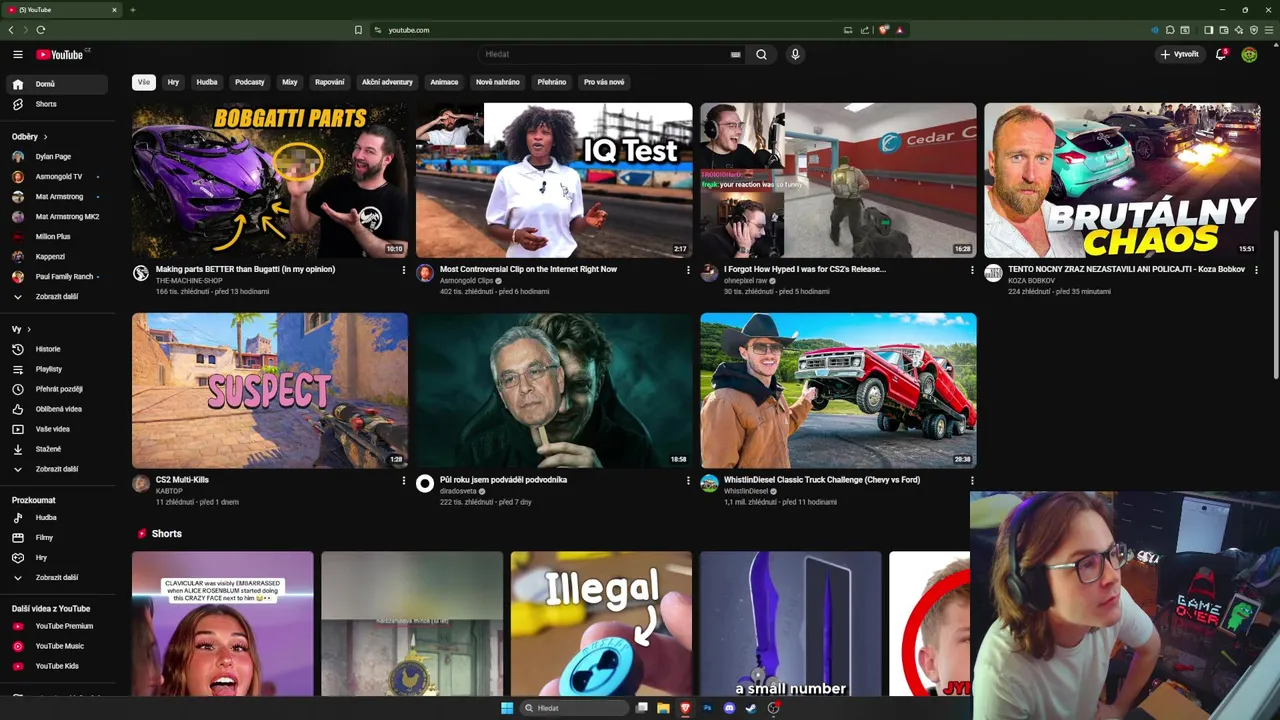The image size is (1280, 720).
Task: Open Filmy under Prozkoumat
Action: (x=56, y=537)
